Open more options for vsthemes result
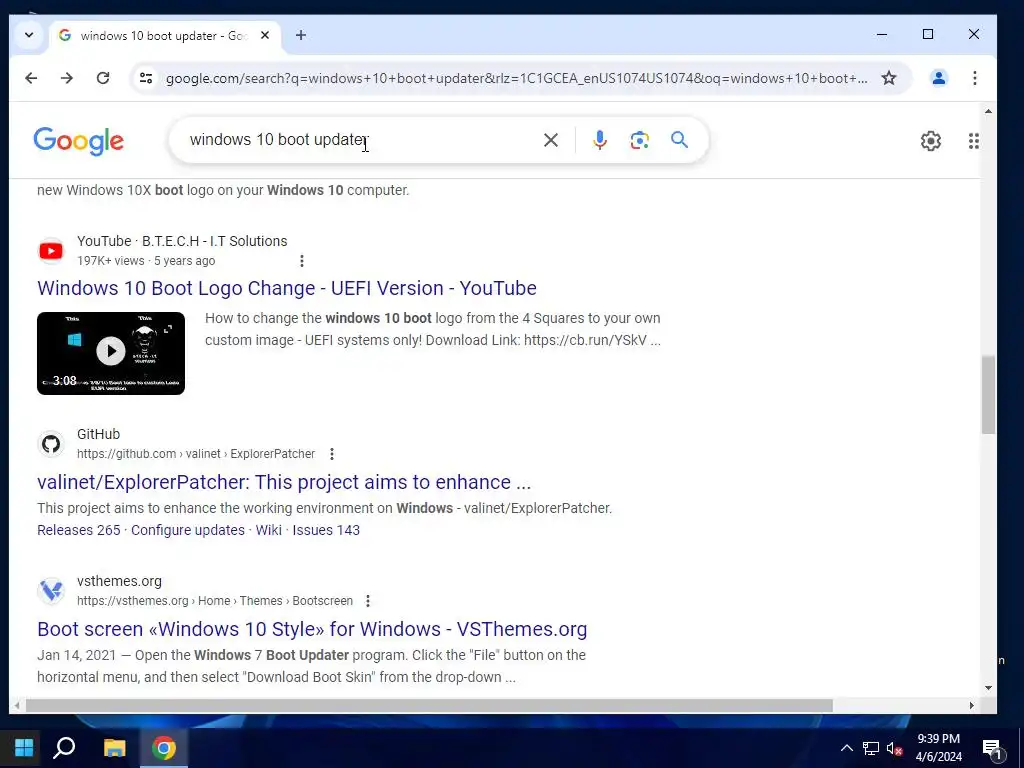 (368, 601)
